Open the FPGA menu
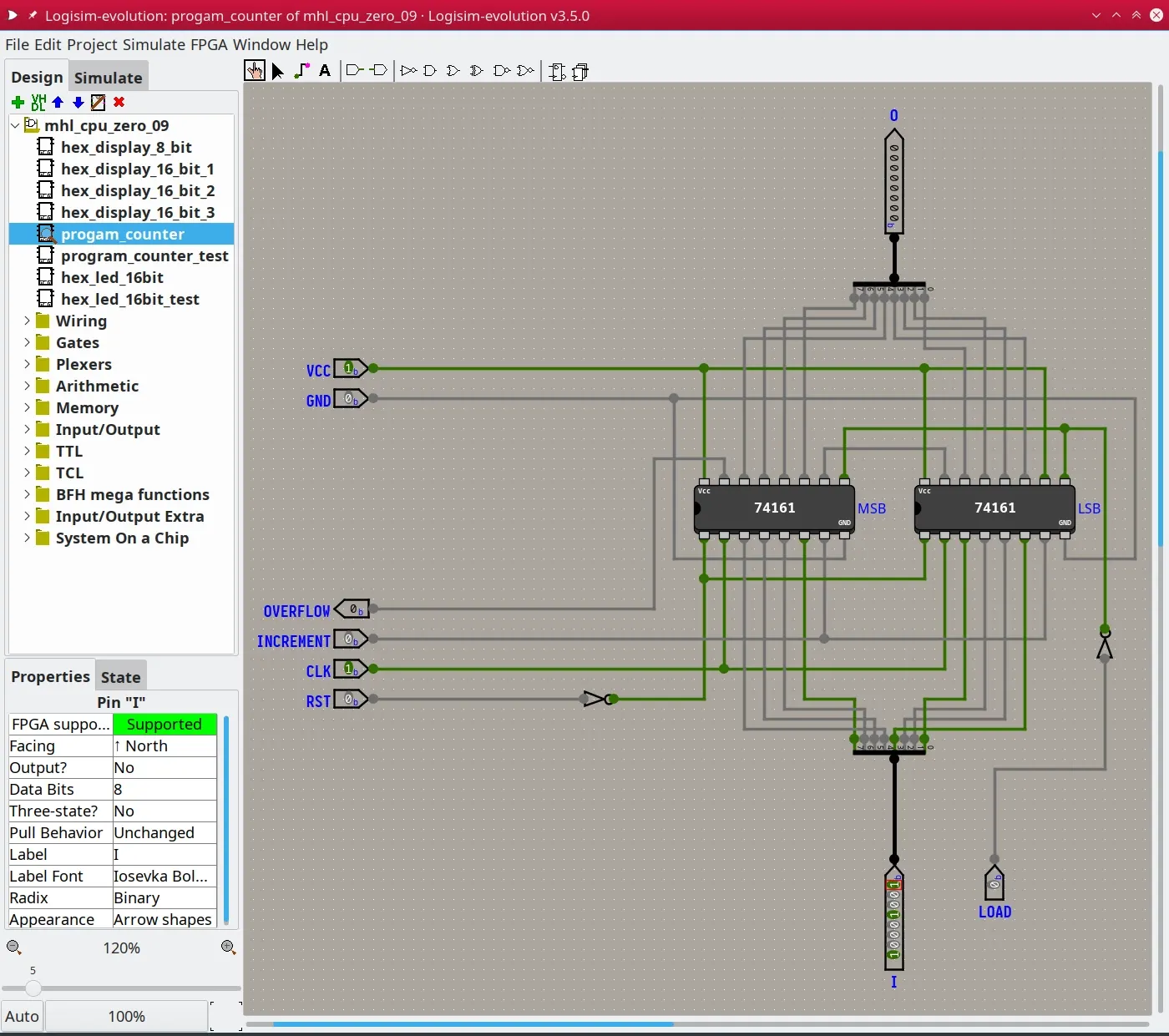The width and height of the screenshot is (1169, 1036). (x=209, y=44)
